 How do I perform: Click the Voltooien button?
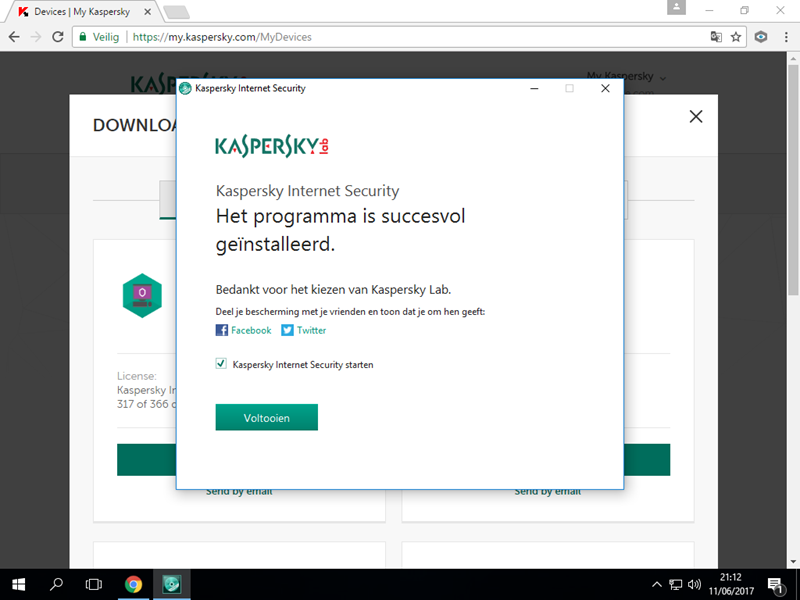[x=266, y=418]
